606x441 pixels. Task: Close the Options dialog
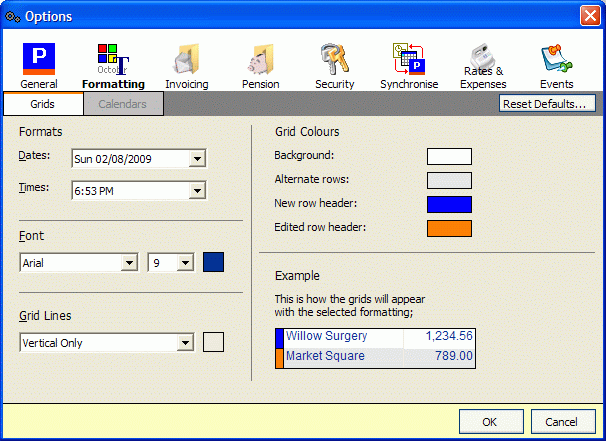point(590,16)
